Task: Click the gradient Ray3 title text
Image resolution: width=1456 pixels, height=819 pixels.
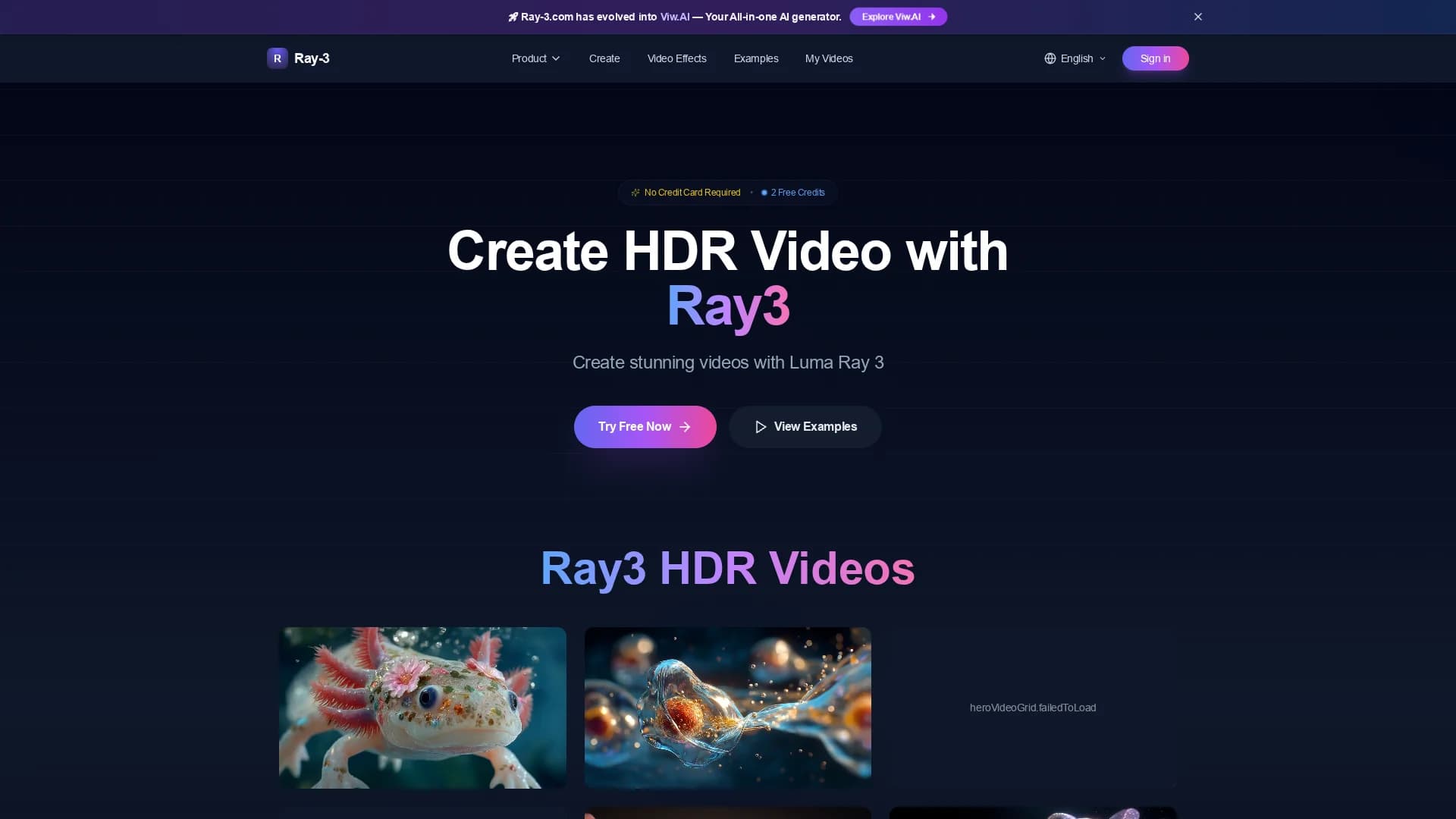Action: pyautogui.click(x=728, y=306)
